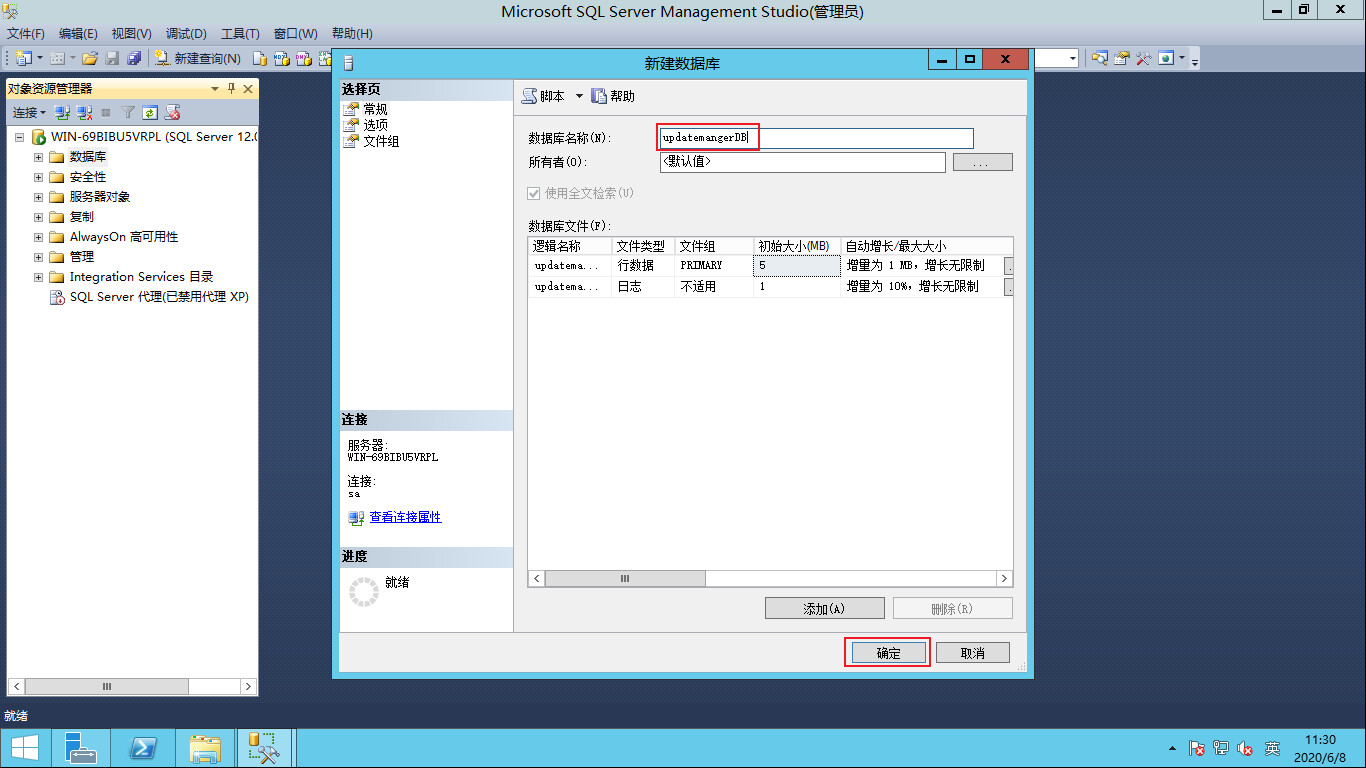Toggle the 使用全文检索 full-text checkbox
Image resolution: width=1366 pixels, height=768 pixels.
coord(535,193)
